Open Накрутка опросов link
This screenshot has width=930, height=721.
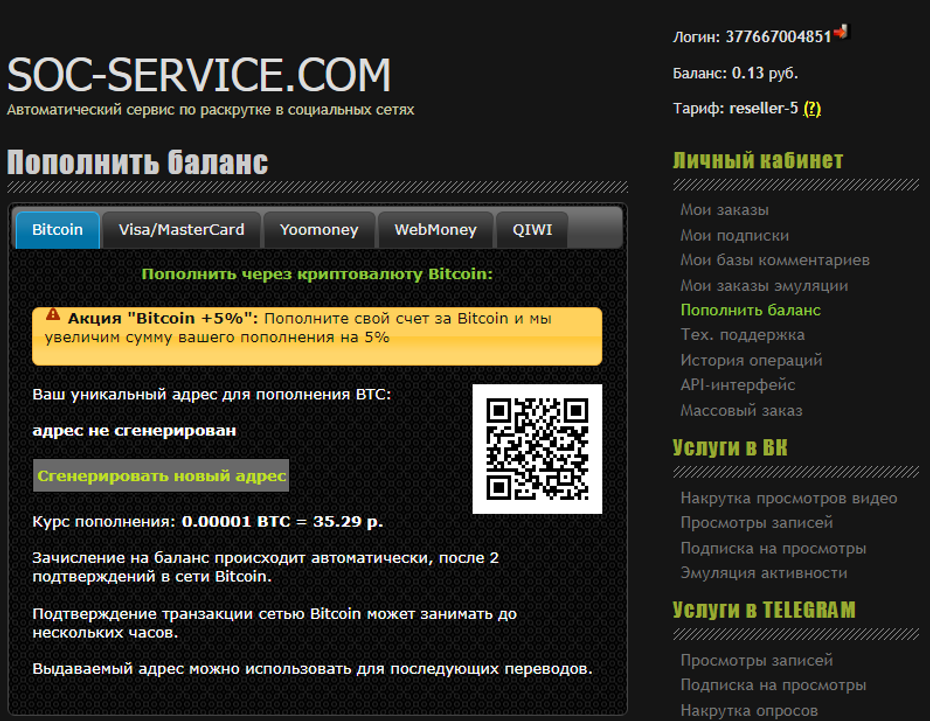tap(749, 710)
